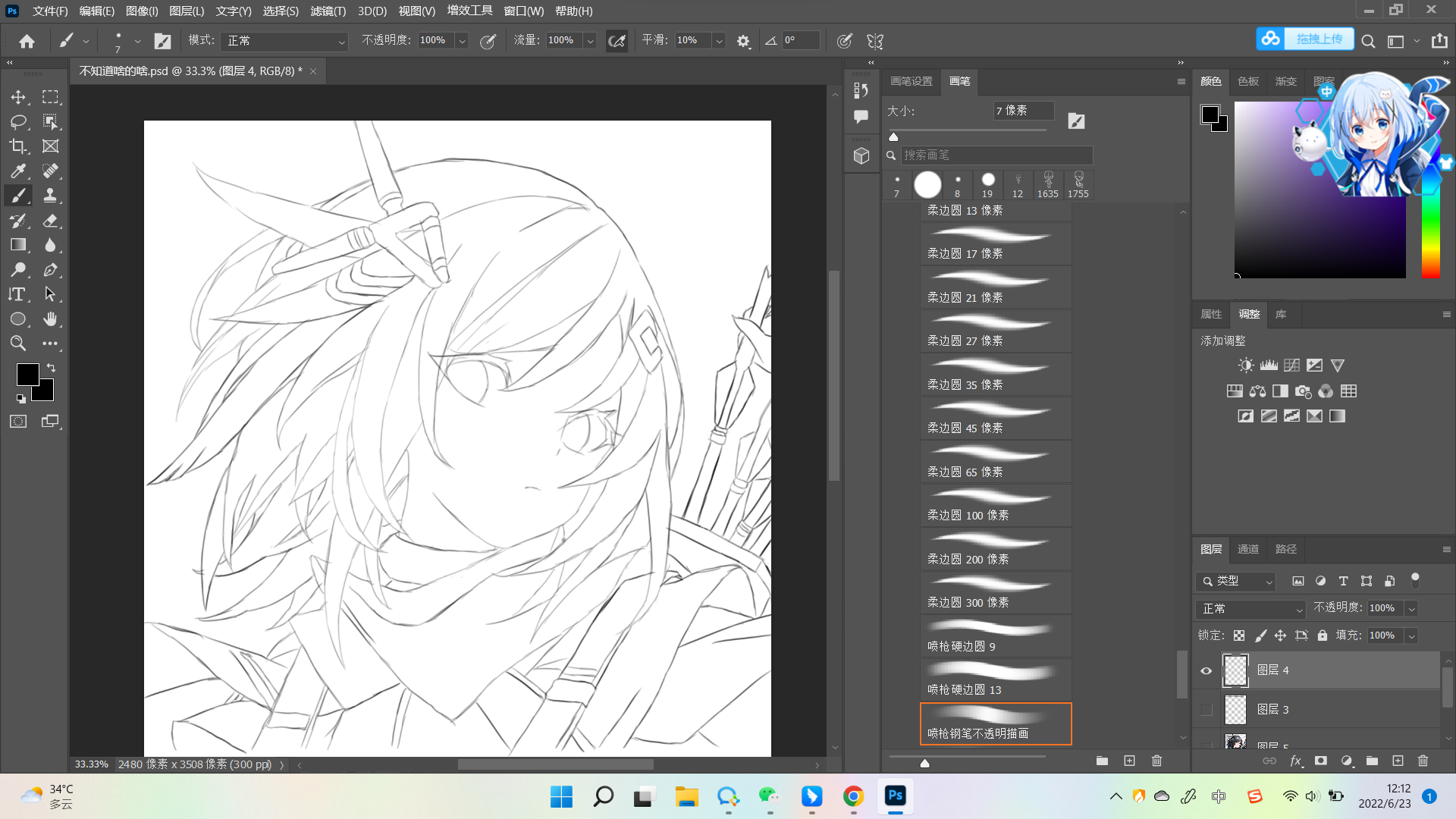This screenshot has width=1456, height=819.
Task: Click the rainbow hue slider strip
Action: (x=1430, y=190)
